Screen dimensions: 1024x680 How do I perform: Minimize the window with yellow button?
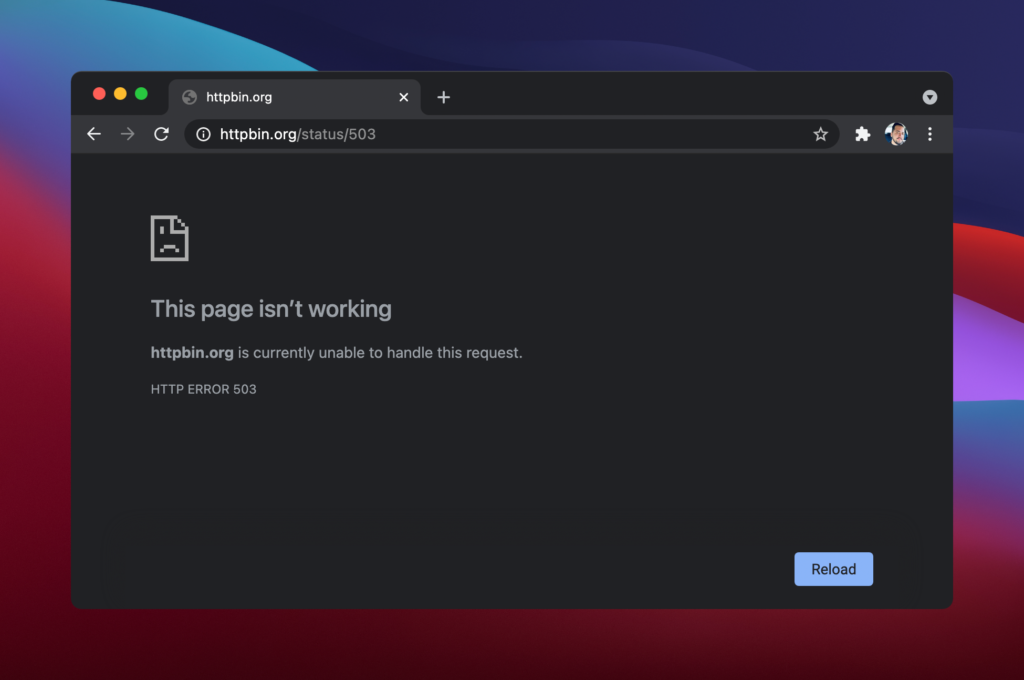coord(120,94)
